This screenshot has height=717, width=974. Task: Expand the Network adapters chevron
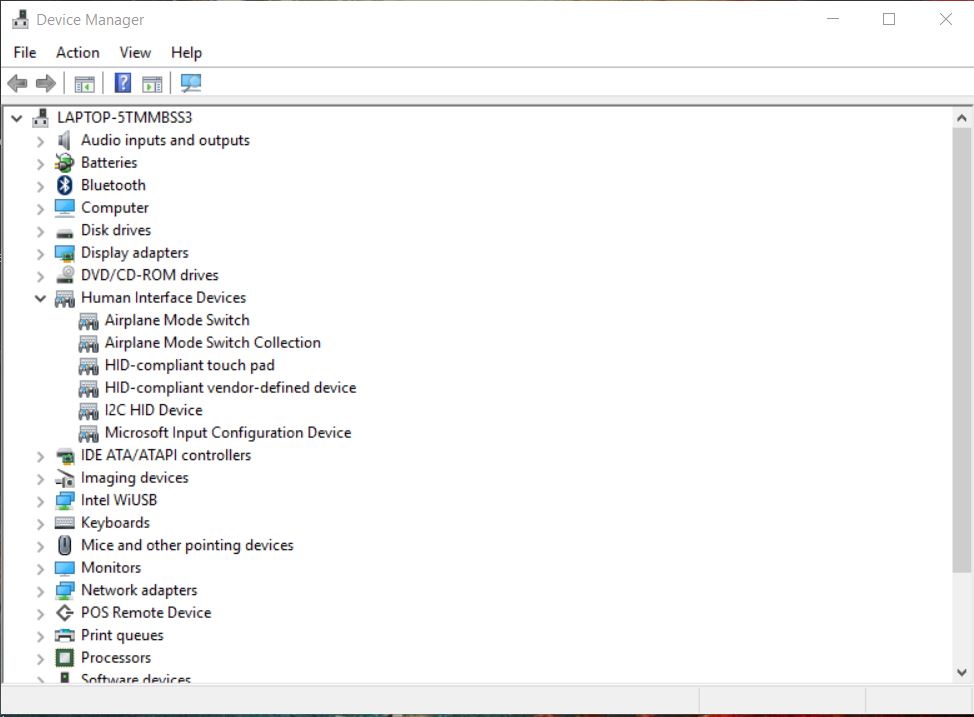(40, 591)
